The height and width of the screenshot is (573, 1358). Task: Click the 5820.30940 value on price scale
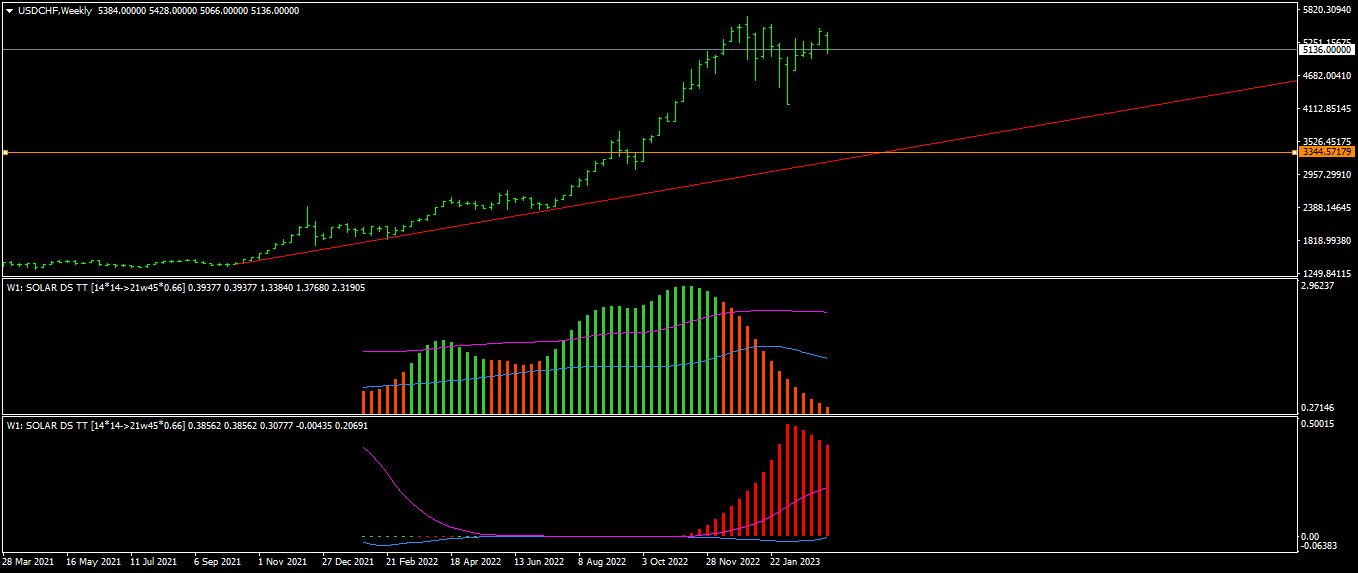(1327, 10)
